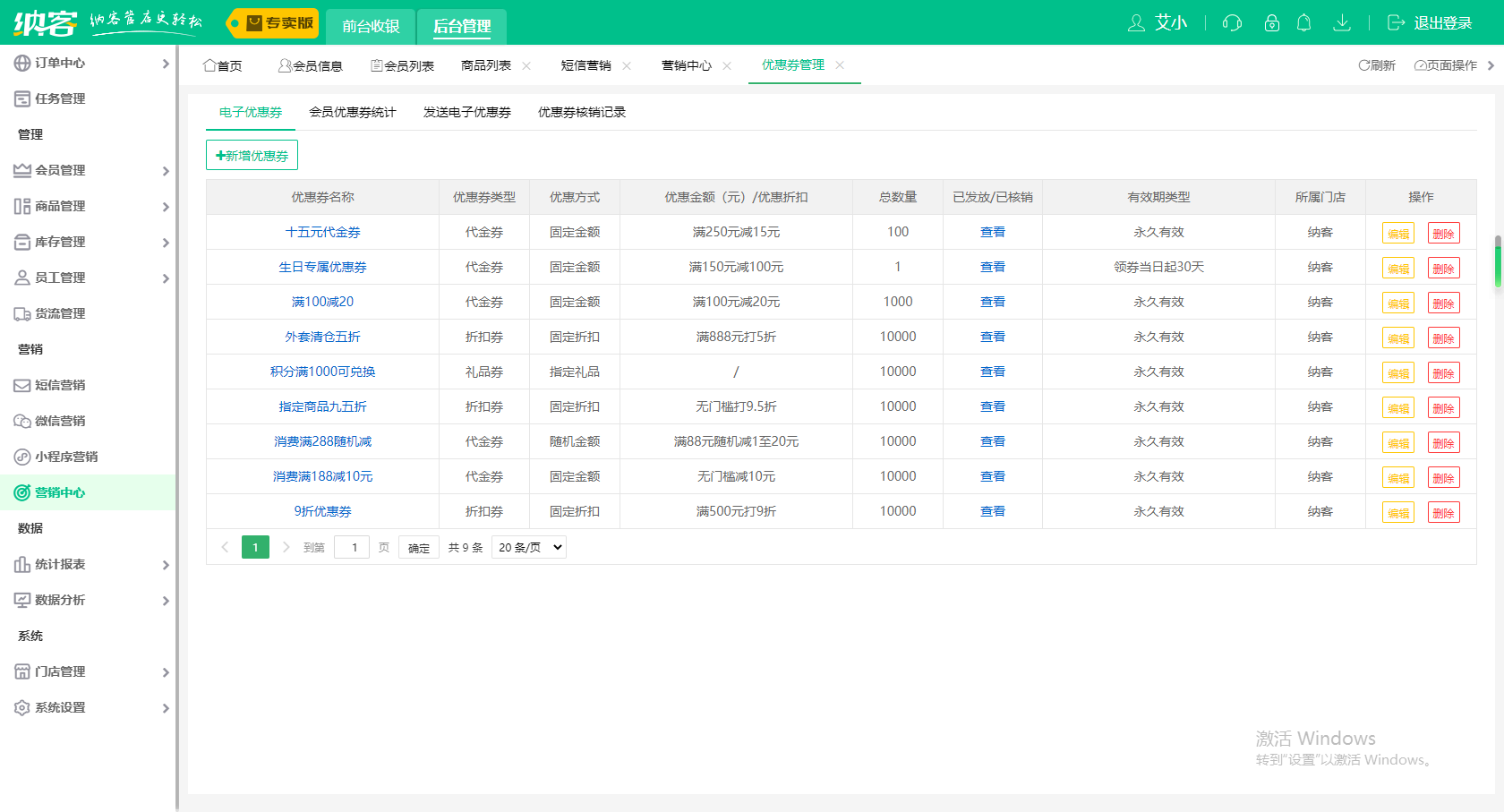The width and height of the screenshot is (1504, 812).
Task: Edit the 十五元代金券 coupon
Action: point(1398,234)
